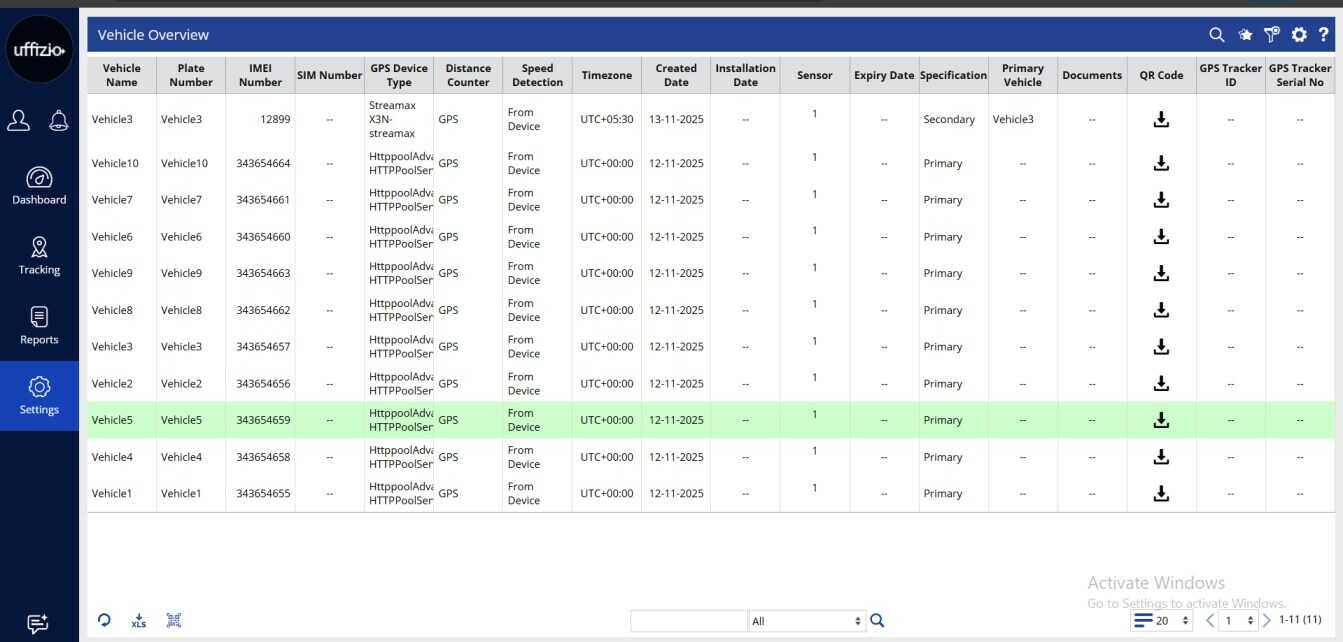Download QR code for IMEI 12899 row
1343x642 pixels.
coord(1161,119)
